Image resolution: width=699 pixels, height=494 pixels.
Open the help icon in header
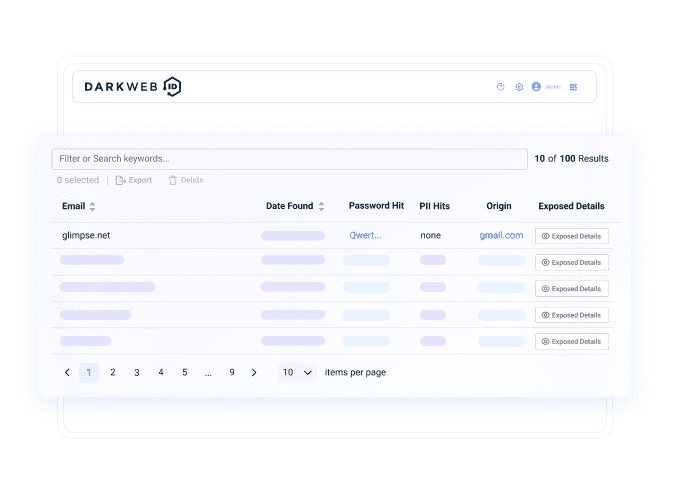click(x=501, y=87)
